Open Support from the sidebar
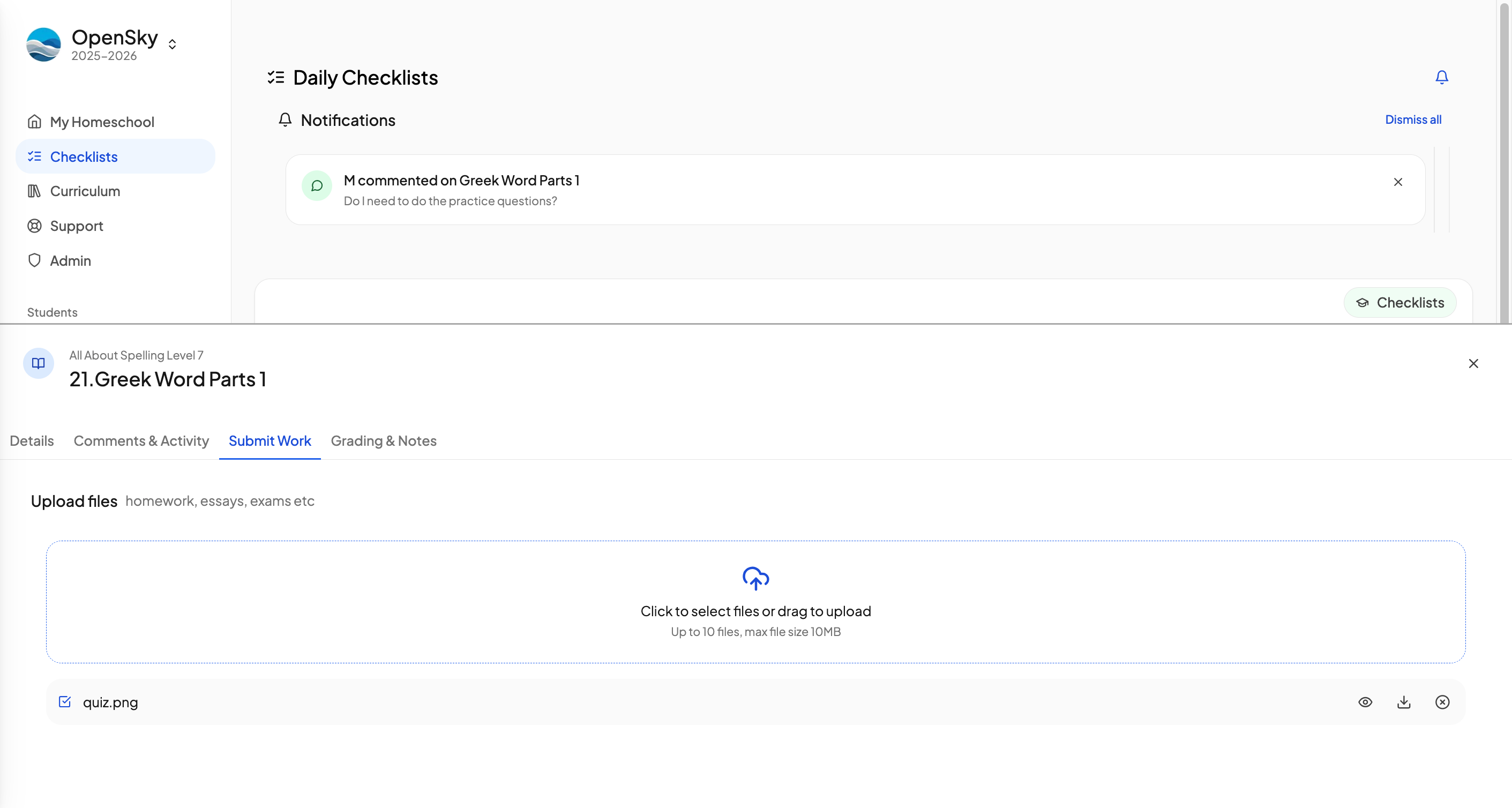Viewport: 1512px width, 808px height. pyautogui.click(x=76, y=226)
